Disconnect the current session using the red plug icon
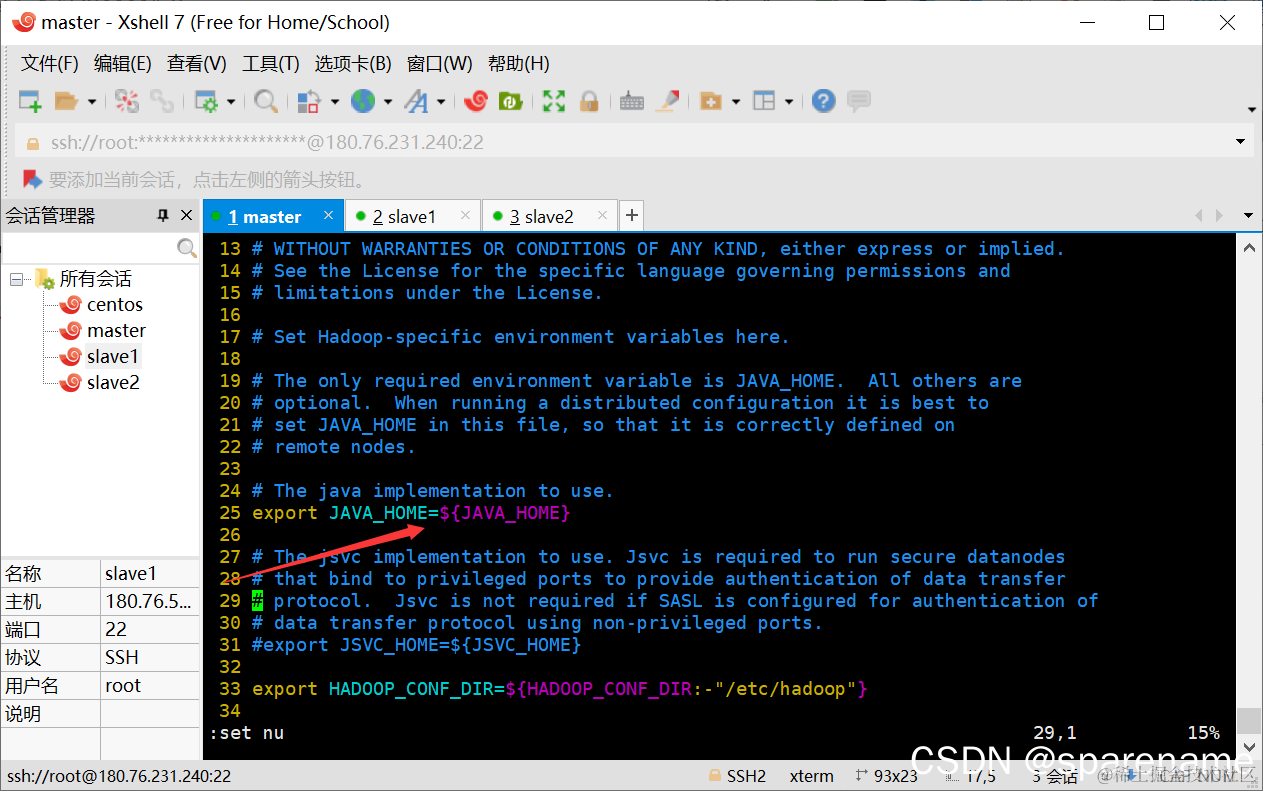1263x791 pixels. coord(127,101)
